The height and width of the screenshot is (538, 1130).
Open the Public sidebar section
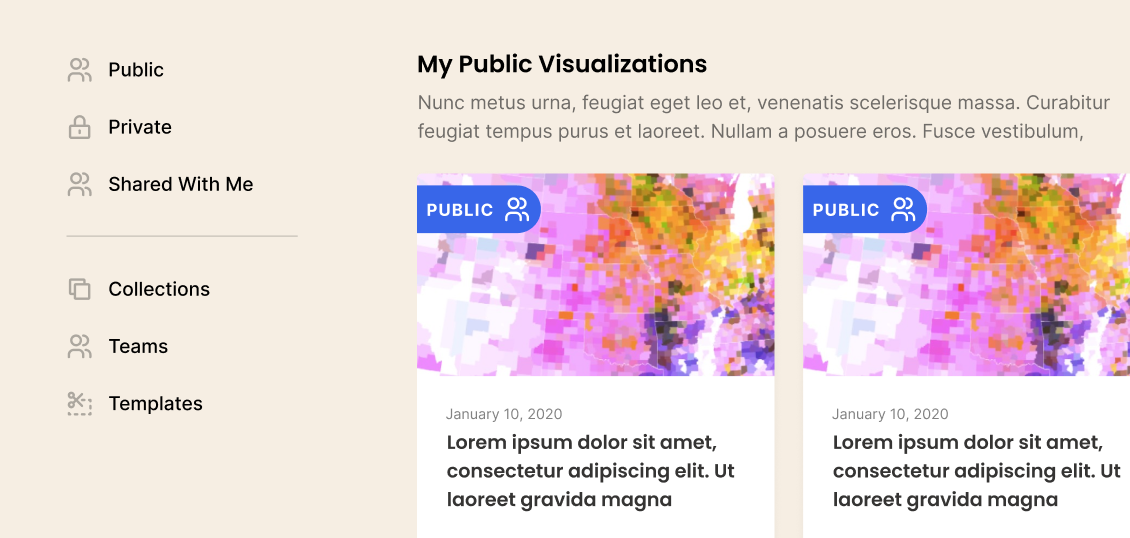(x=136, y=70)
